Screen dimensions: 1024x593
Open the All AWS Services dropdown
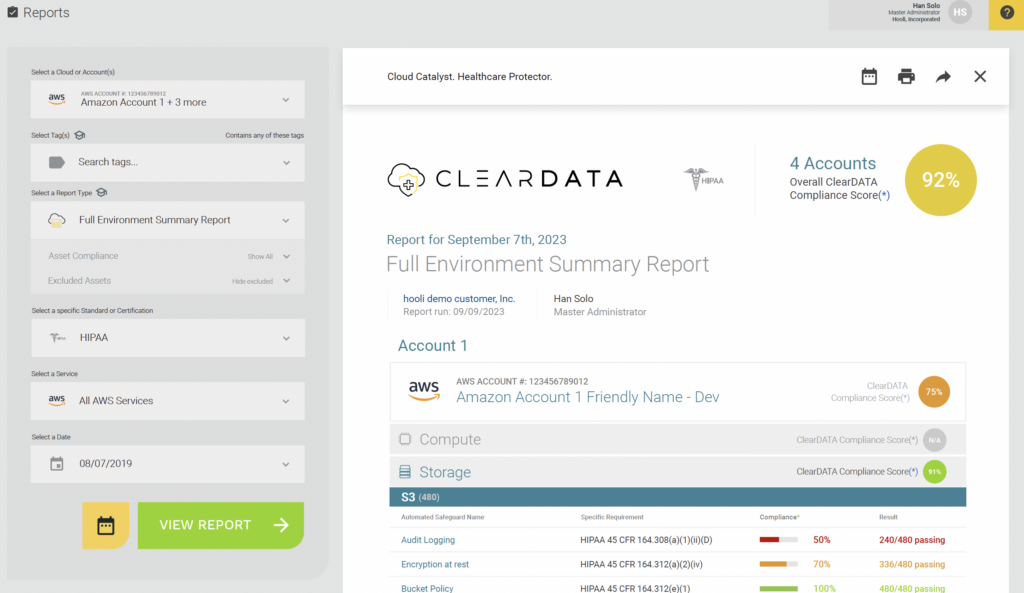click(x=168, y=401)
